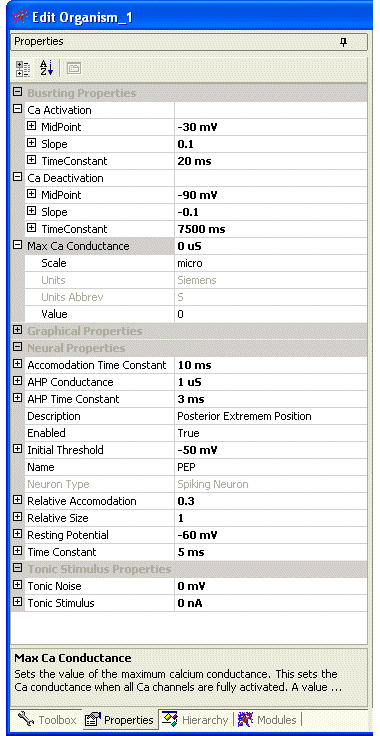Screen dimensions: 380x736
Task: Collapse the Neural Properties category
Action: tap(18, 347)
